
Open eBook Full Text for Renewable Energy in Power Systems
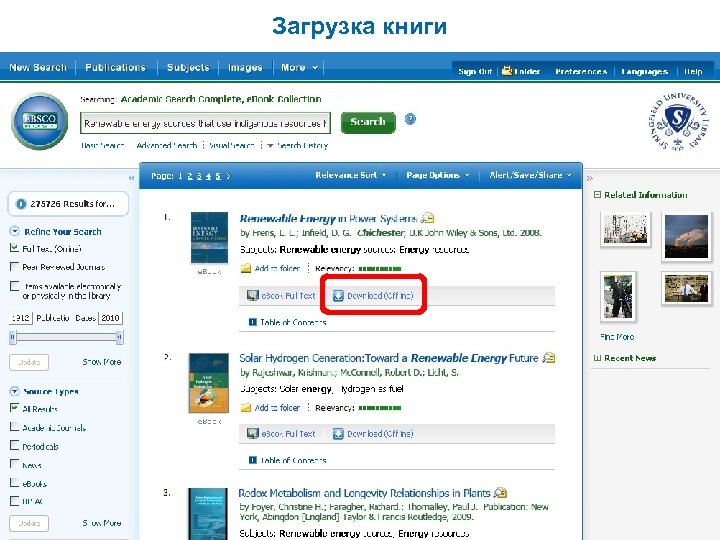click(x=281, y=296)
